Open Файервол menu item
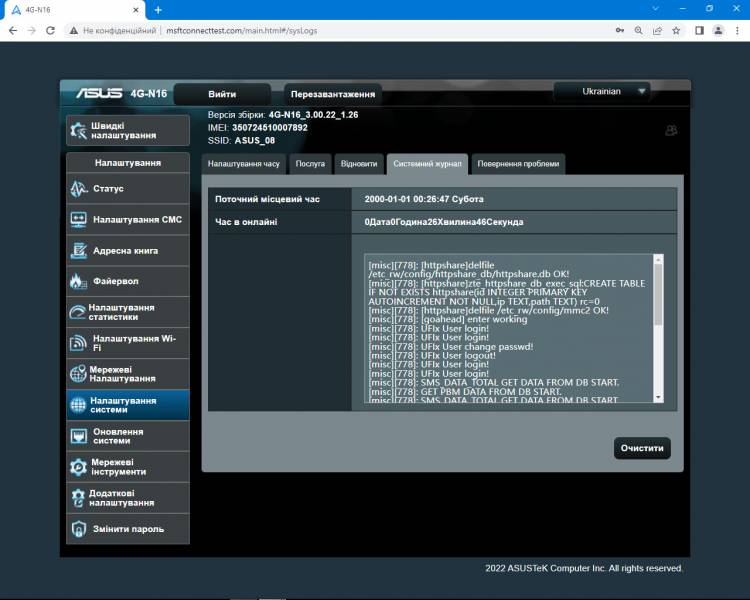 coord(128,281)
